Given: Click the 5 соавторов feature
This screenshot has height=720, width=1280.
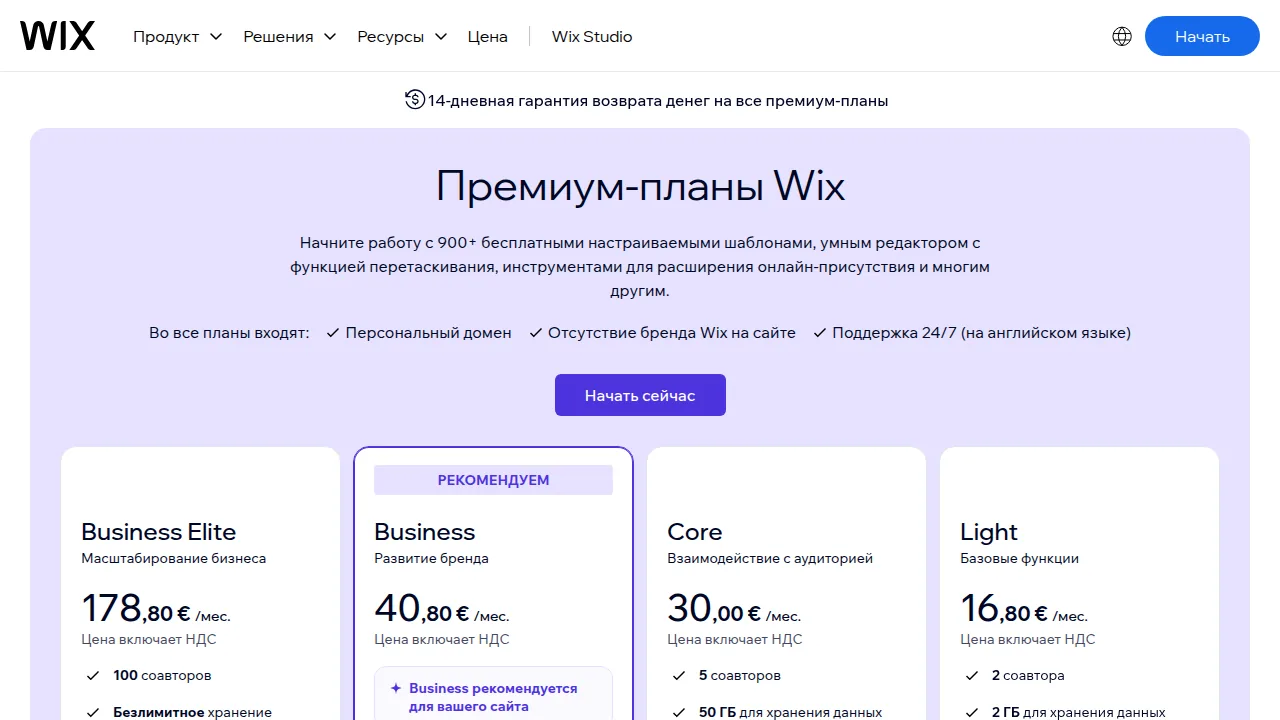Looking at the screenshot, I should 740,675.
